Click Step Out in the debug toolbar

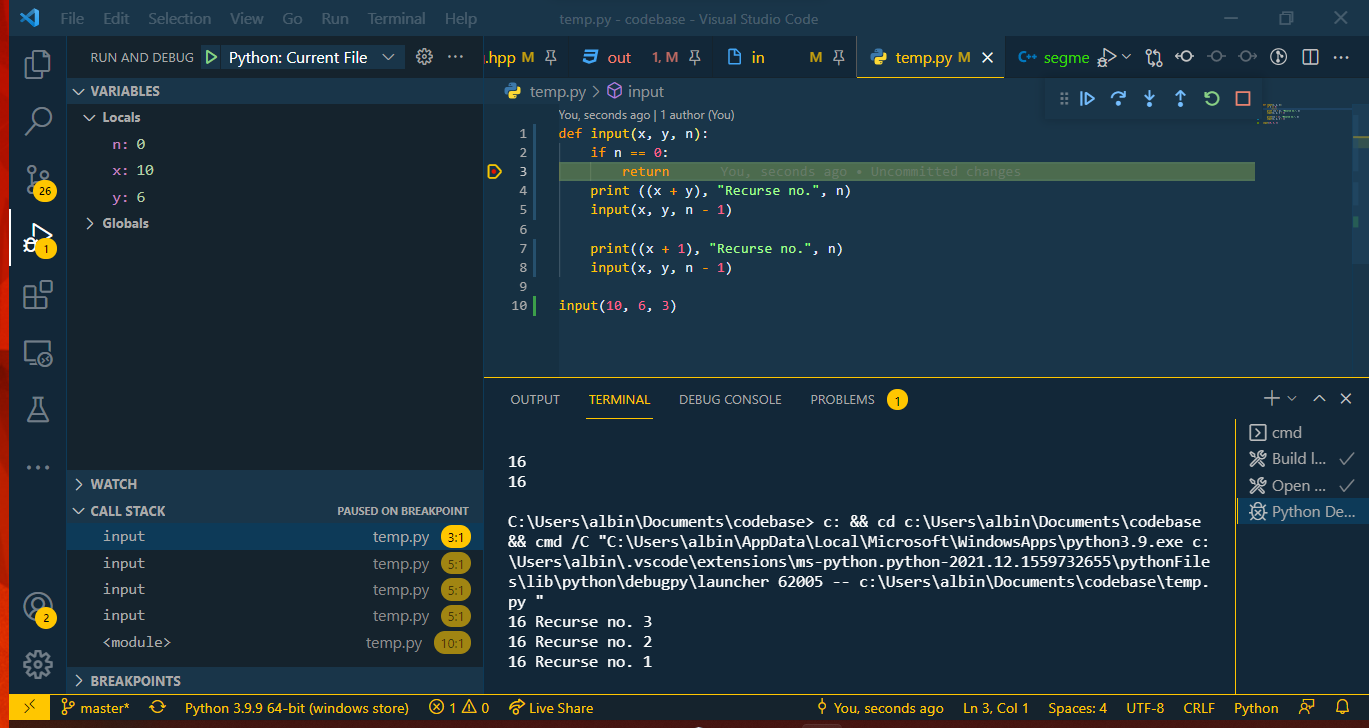coord(1181,98)
